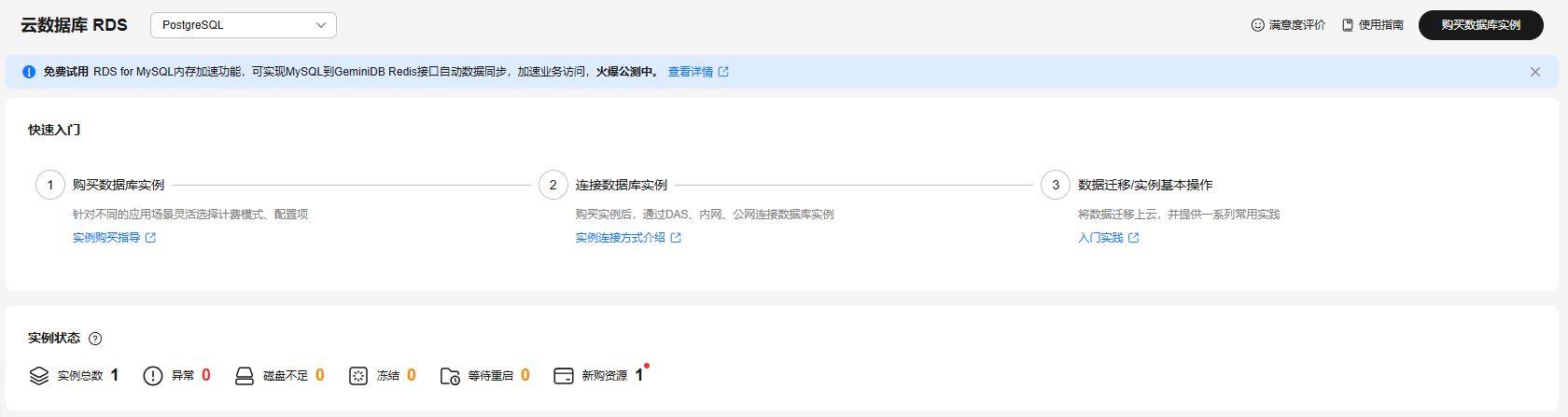Click the 快速入门 section heading

click(54, 130)
